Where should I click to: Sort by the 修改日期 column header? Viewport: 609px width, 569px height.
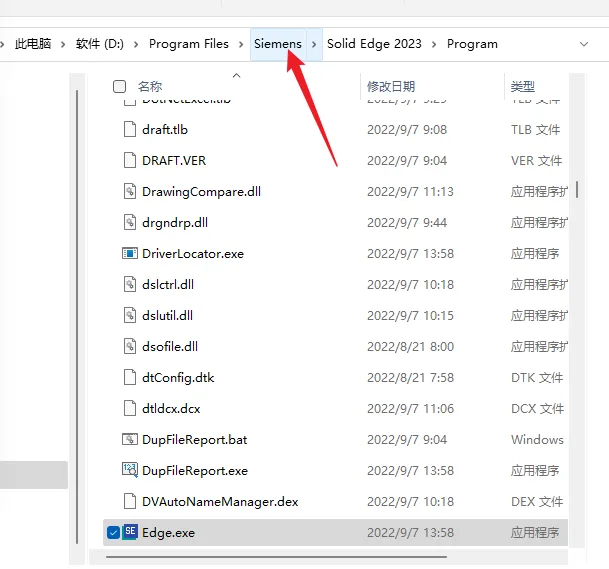click(391, 86)
